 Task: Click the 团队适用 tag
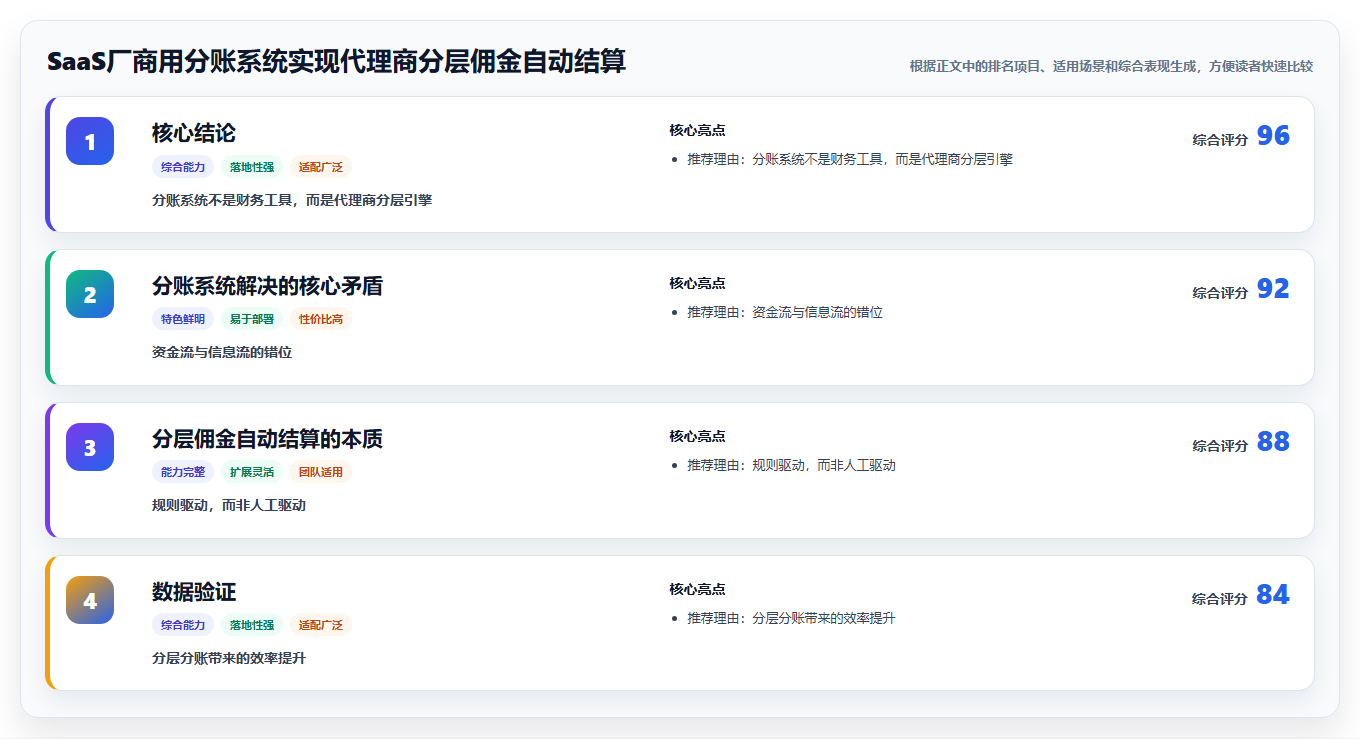point(321,473)
